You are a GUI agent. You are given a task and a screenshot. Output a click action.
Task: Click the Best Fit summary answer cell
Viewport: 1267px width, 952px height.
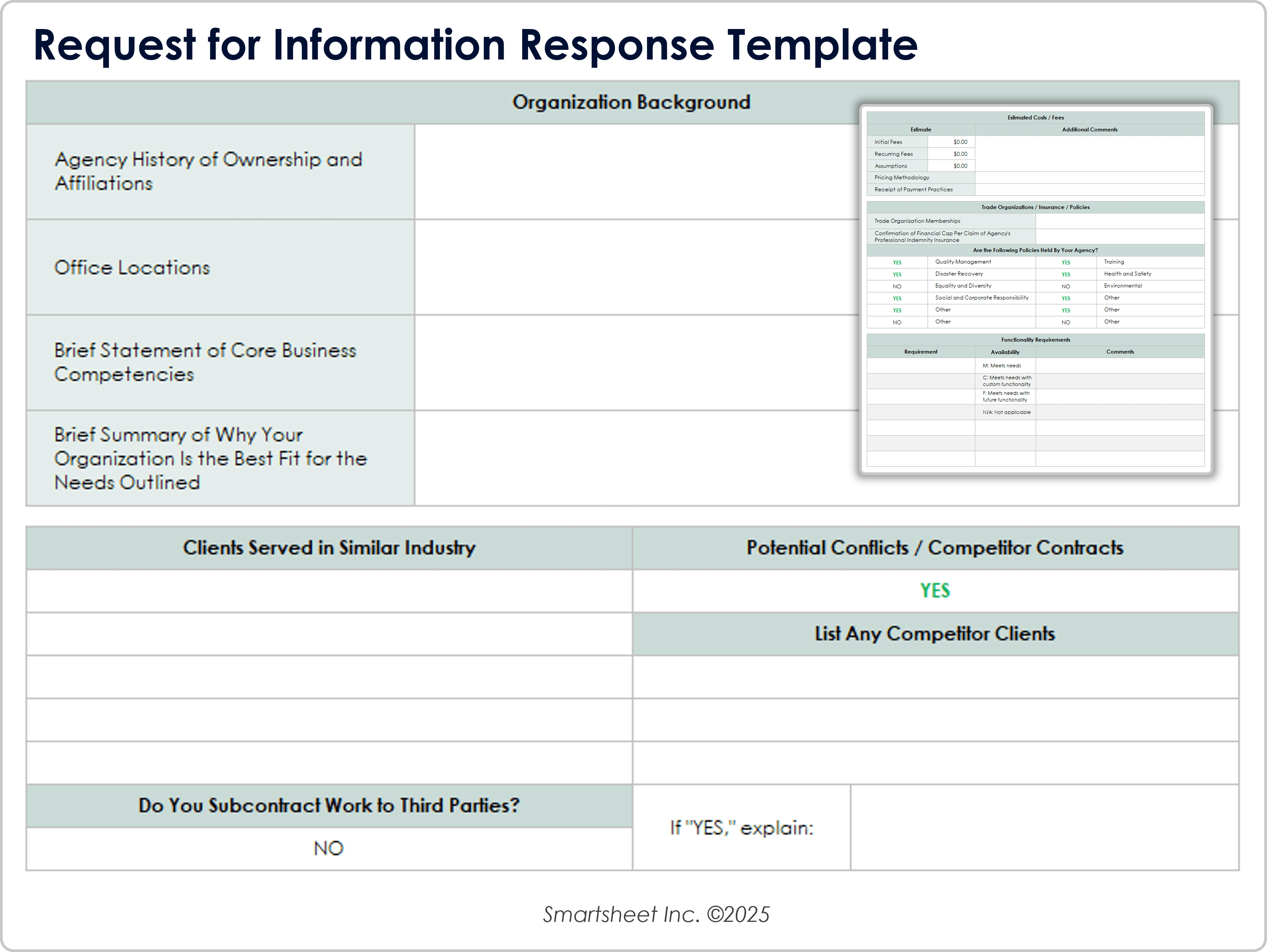pyautogui.click(x=630, y=458)
